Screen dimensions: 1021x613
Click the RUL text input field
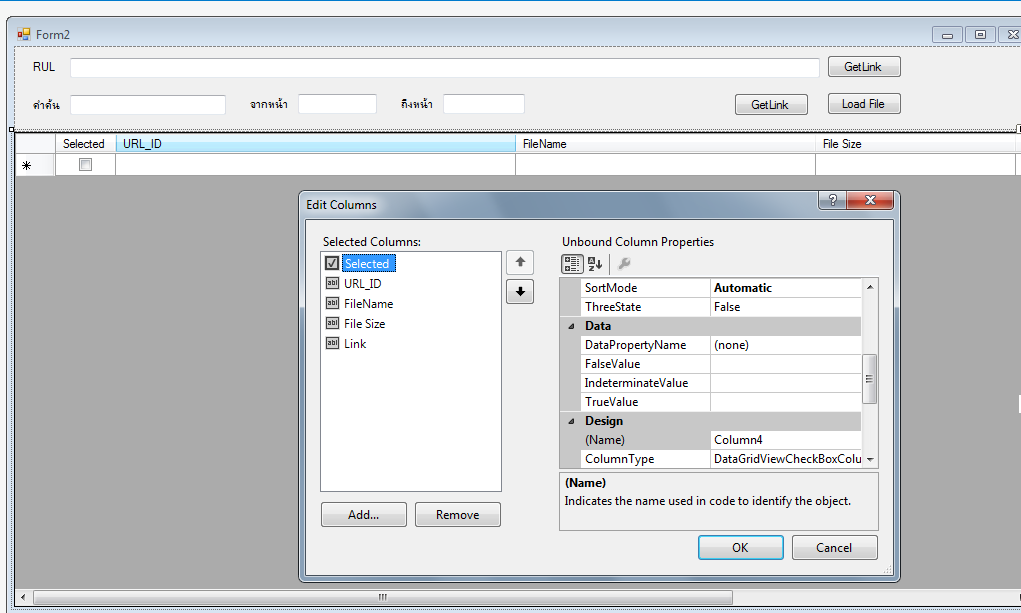tap(445, 68)
